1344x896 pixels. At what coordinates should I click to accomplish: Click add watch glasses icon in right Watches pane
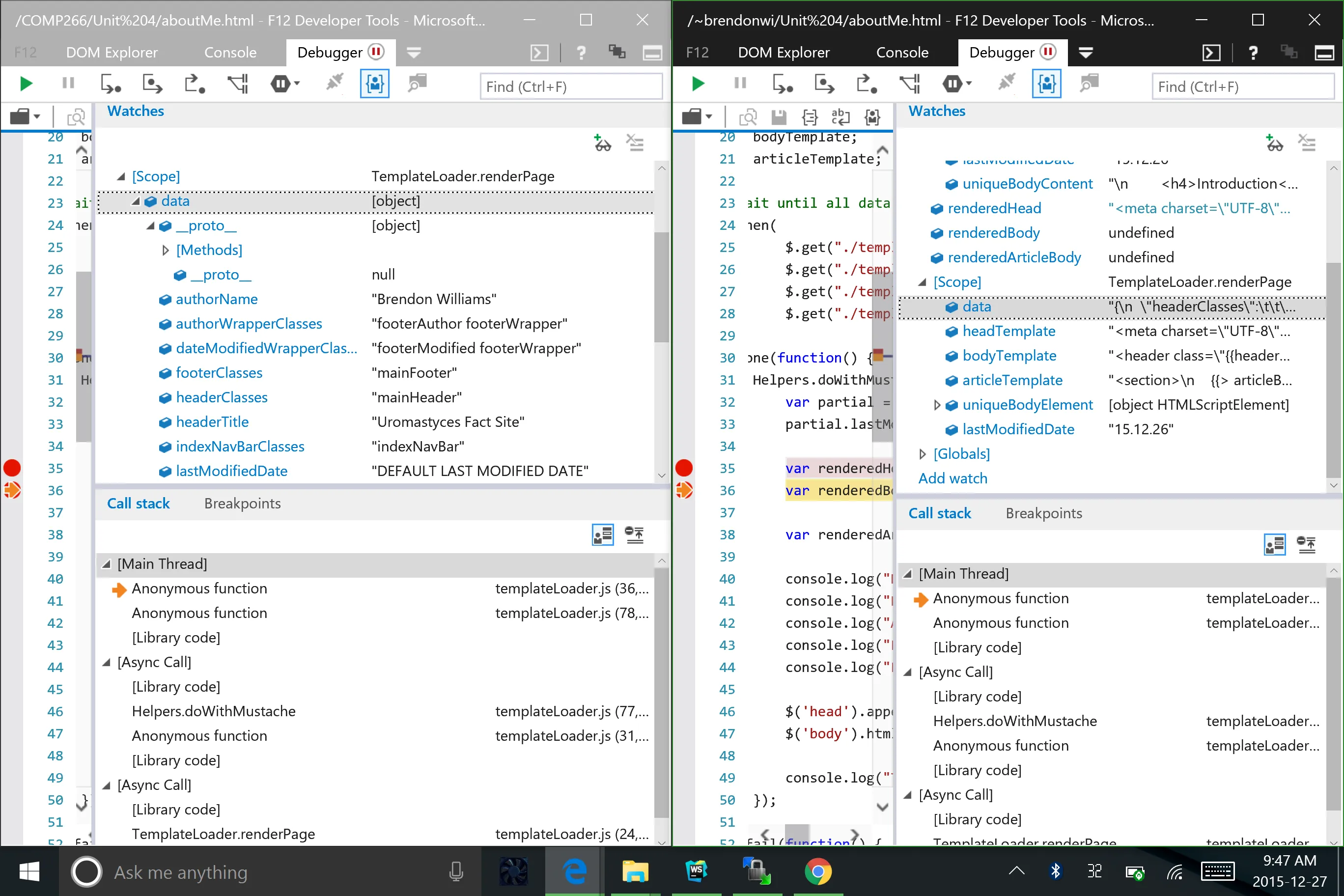pos(1274,143)
